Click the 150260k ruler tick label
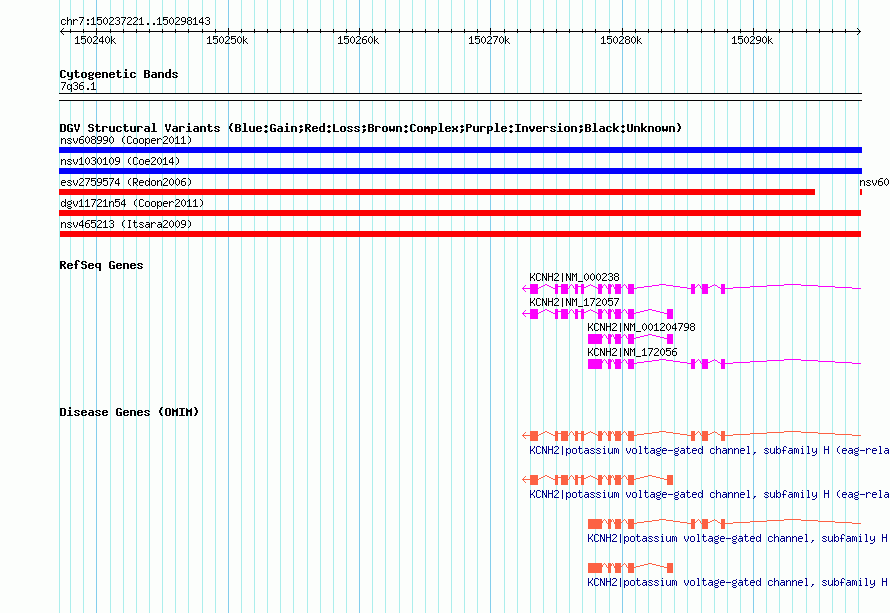The height and width of the screenshot is (613, 890). (x=358, y=40)
